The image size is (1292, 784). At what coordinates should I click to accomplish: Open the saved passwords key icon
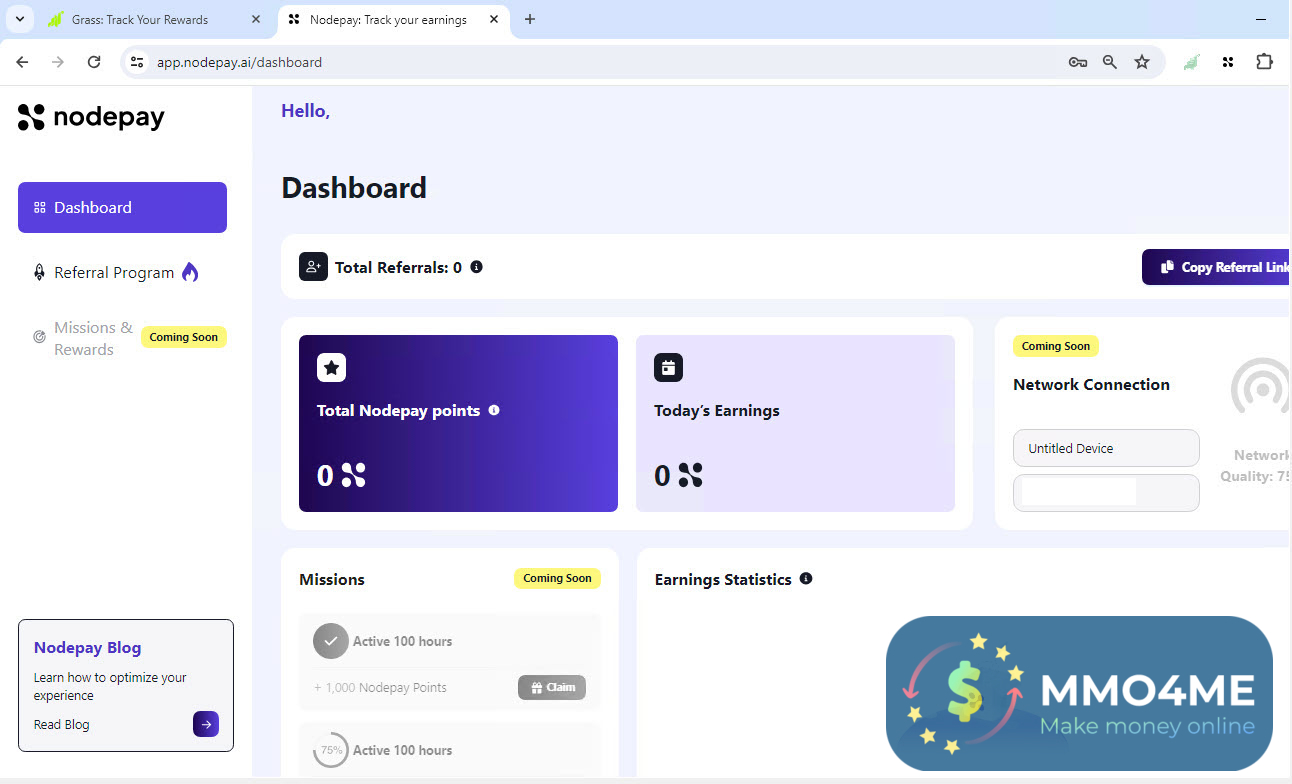[x=1077, y=62]
